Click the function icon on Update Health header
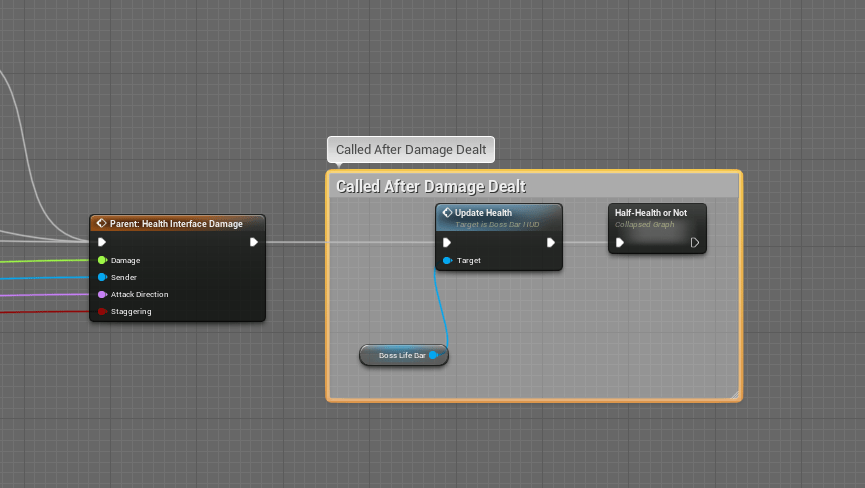The height and width of the screenshot is (488, 865). coord(447,213)
